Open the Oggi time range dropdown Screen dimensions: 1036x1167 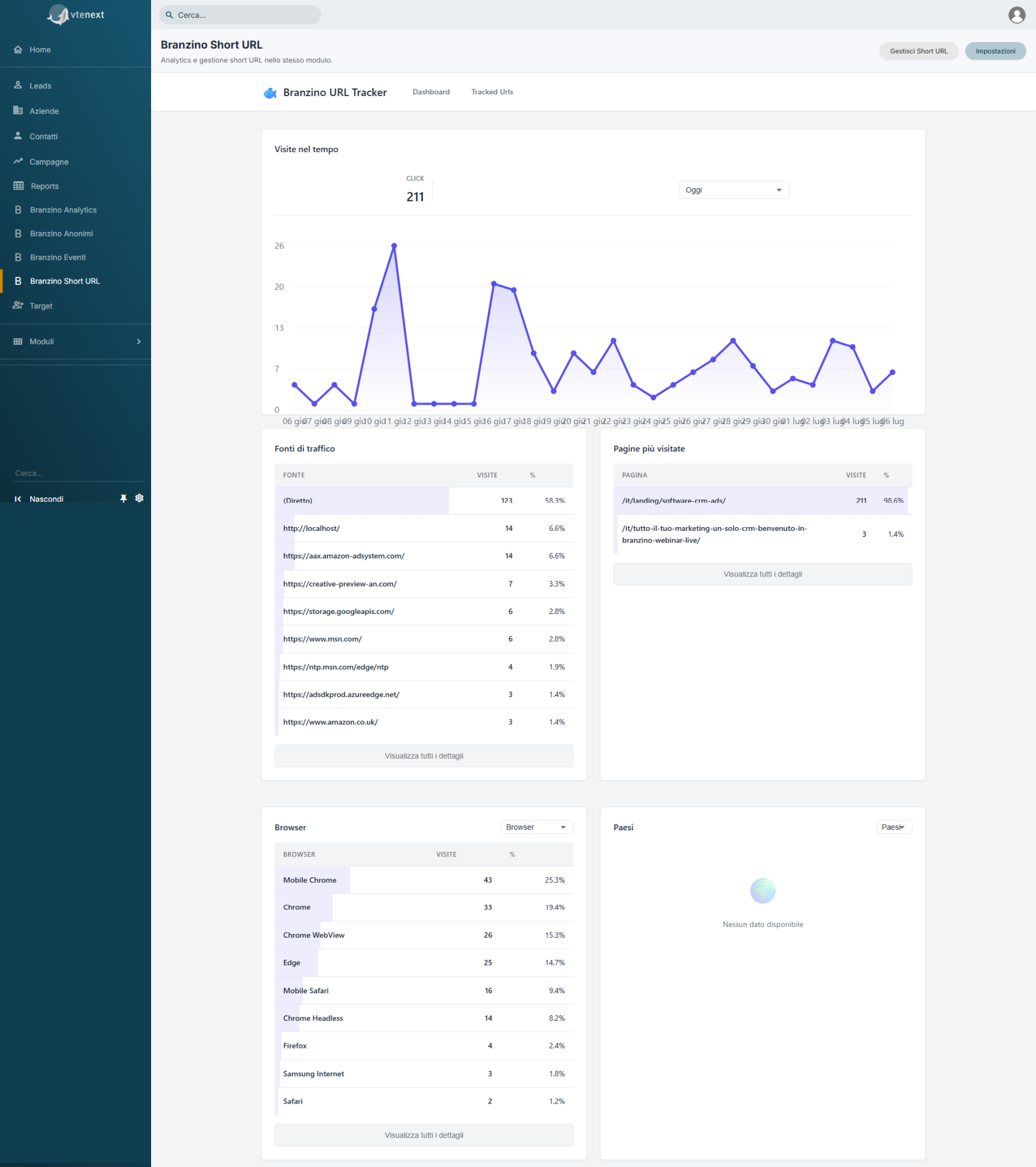[734, 190]
